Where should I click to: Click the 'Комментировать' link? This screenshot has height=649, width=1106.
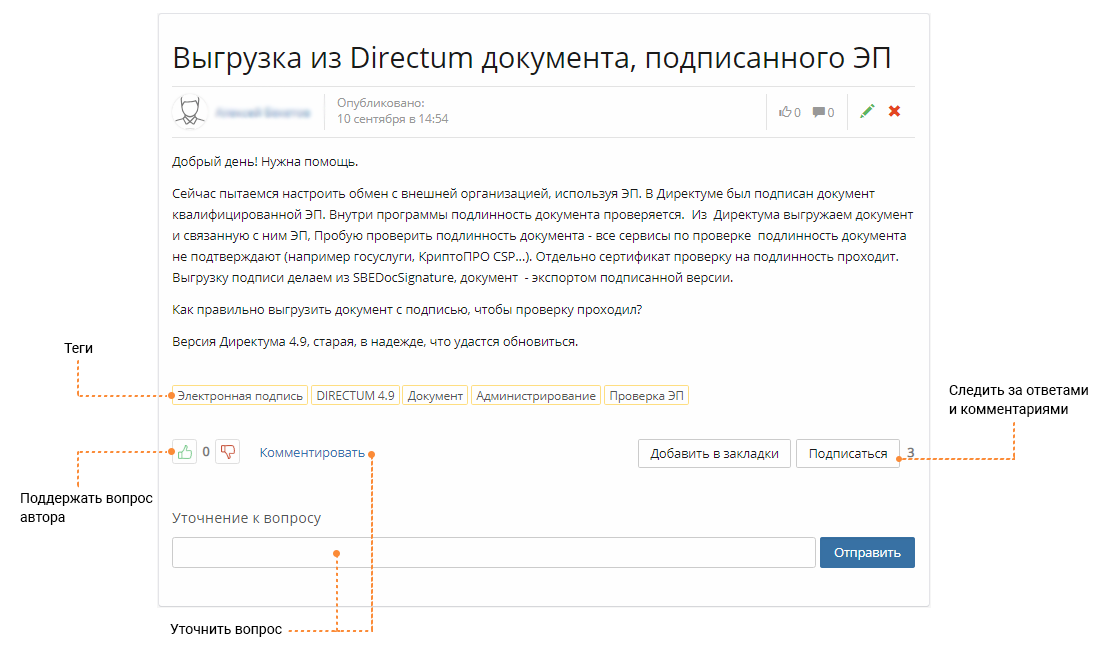coord(312,452)
